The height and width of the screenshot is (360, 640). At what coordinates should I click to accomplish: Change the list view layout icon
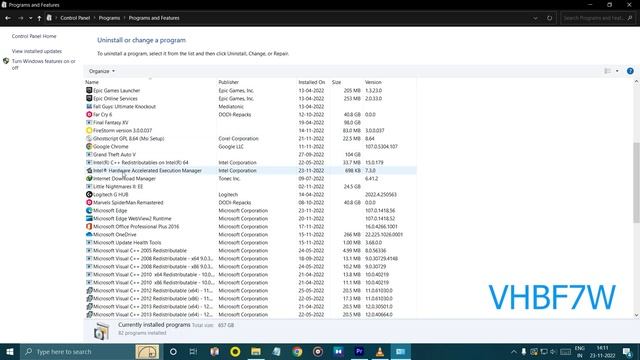[x=607, y=71]
